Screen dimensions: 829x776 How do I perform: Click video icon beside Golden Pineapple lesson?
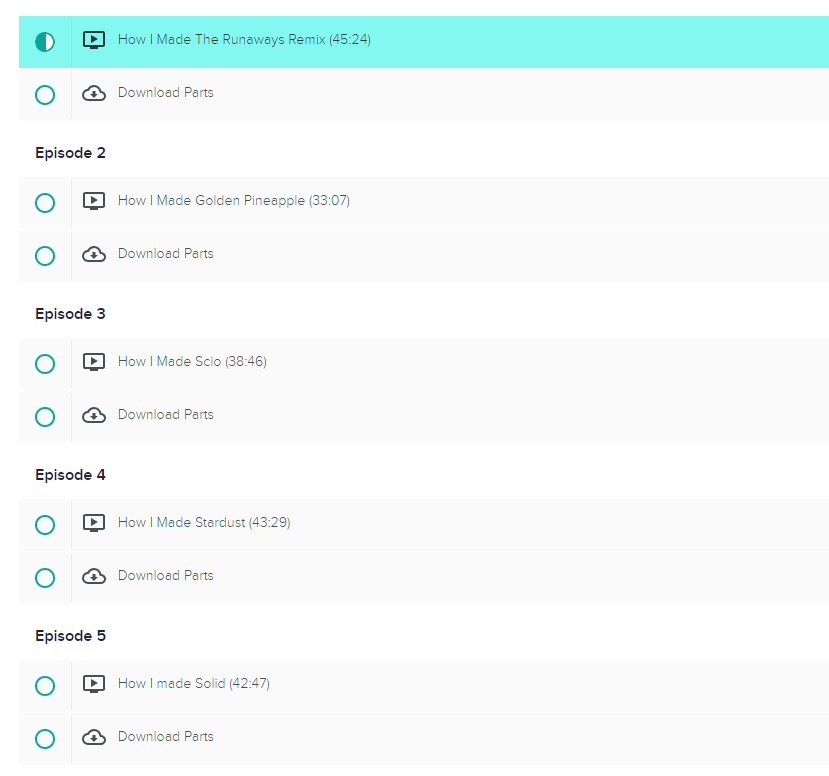pyautogui.click(x=94, y=201)
